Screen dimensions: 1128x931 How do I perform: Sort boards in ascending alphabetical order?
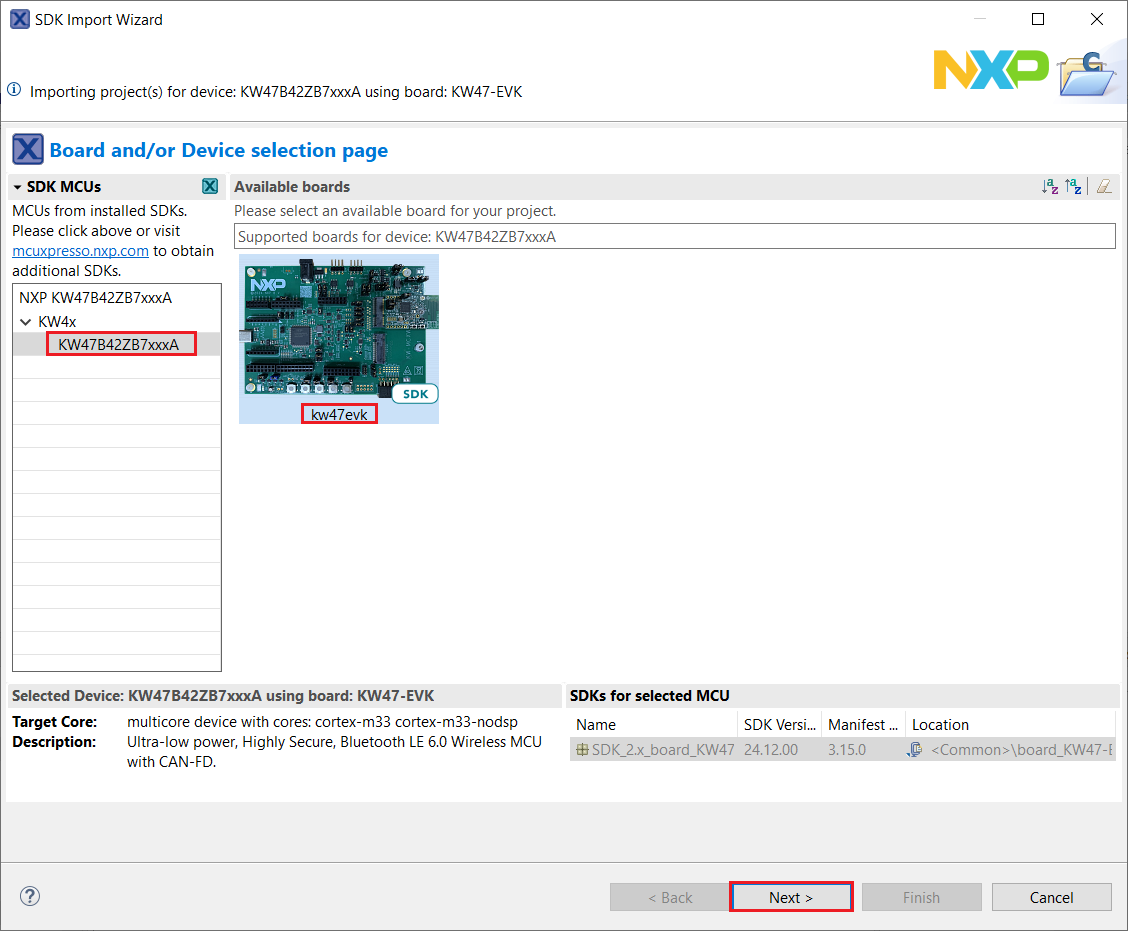(1049, 187)
